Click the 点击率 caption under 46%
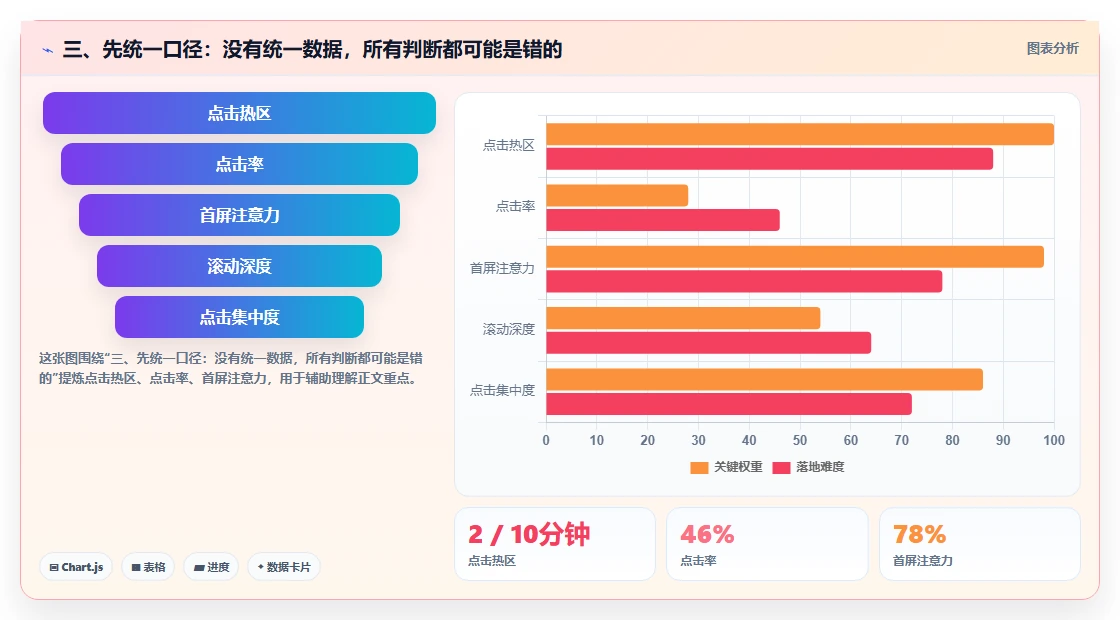The image size is (1120, 620). pyautogui.click(x=698, y=561)
